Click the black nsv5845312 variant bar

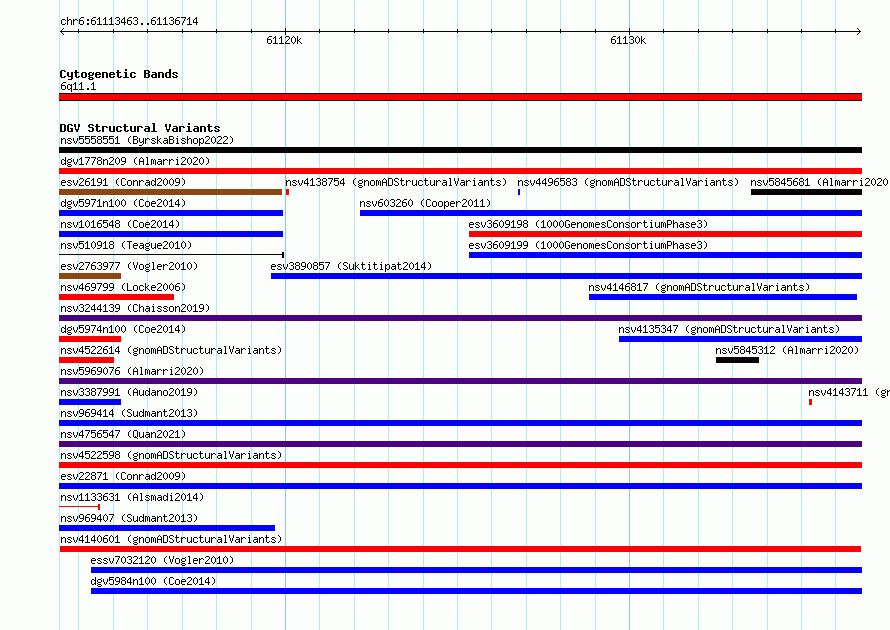[x=737, y=360]
